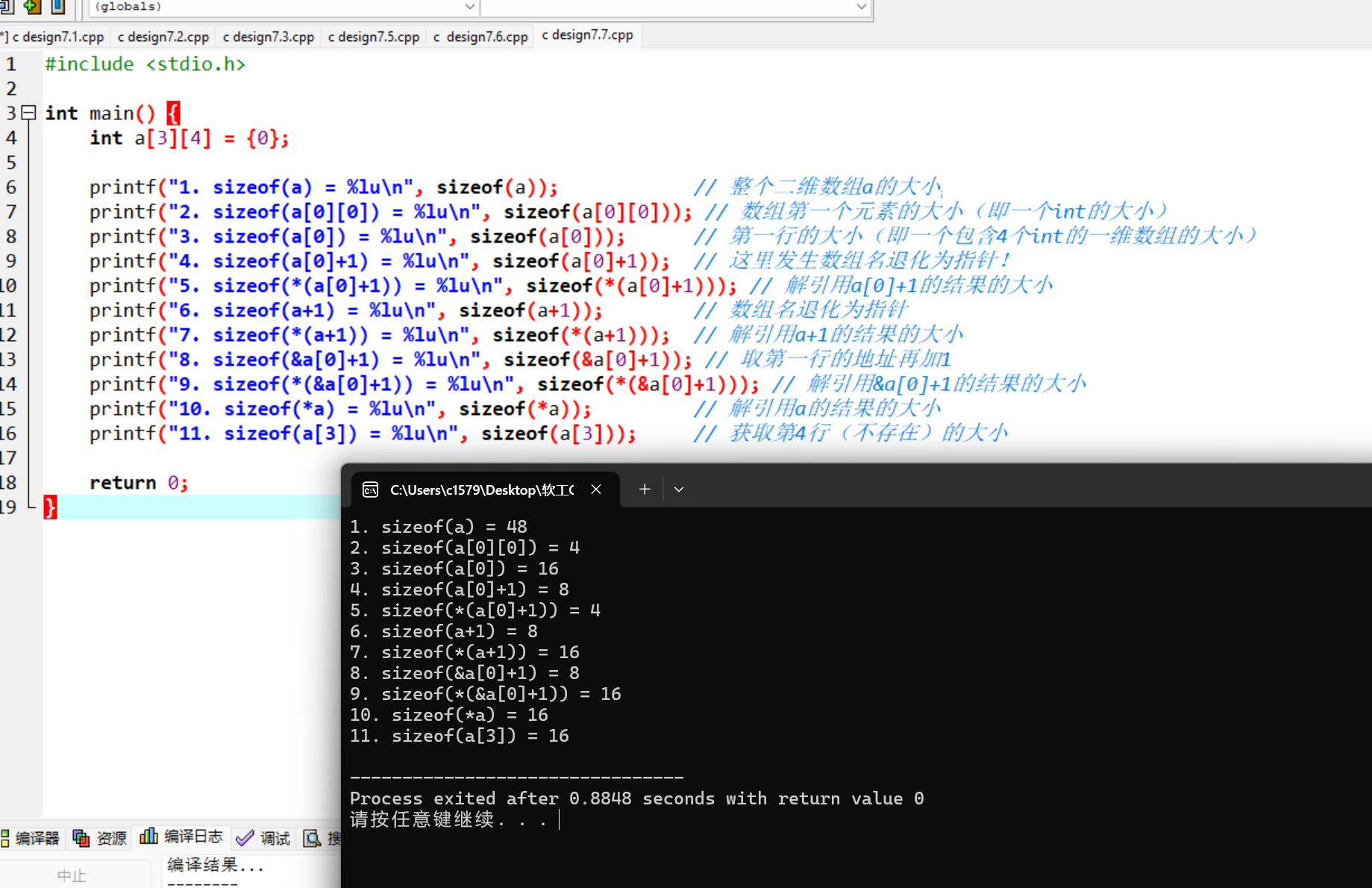
Task: Click the comment 取第一行的地址再加1
Action: tap(828, 360)
